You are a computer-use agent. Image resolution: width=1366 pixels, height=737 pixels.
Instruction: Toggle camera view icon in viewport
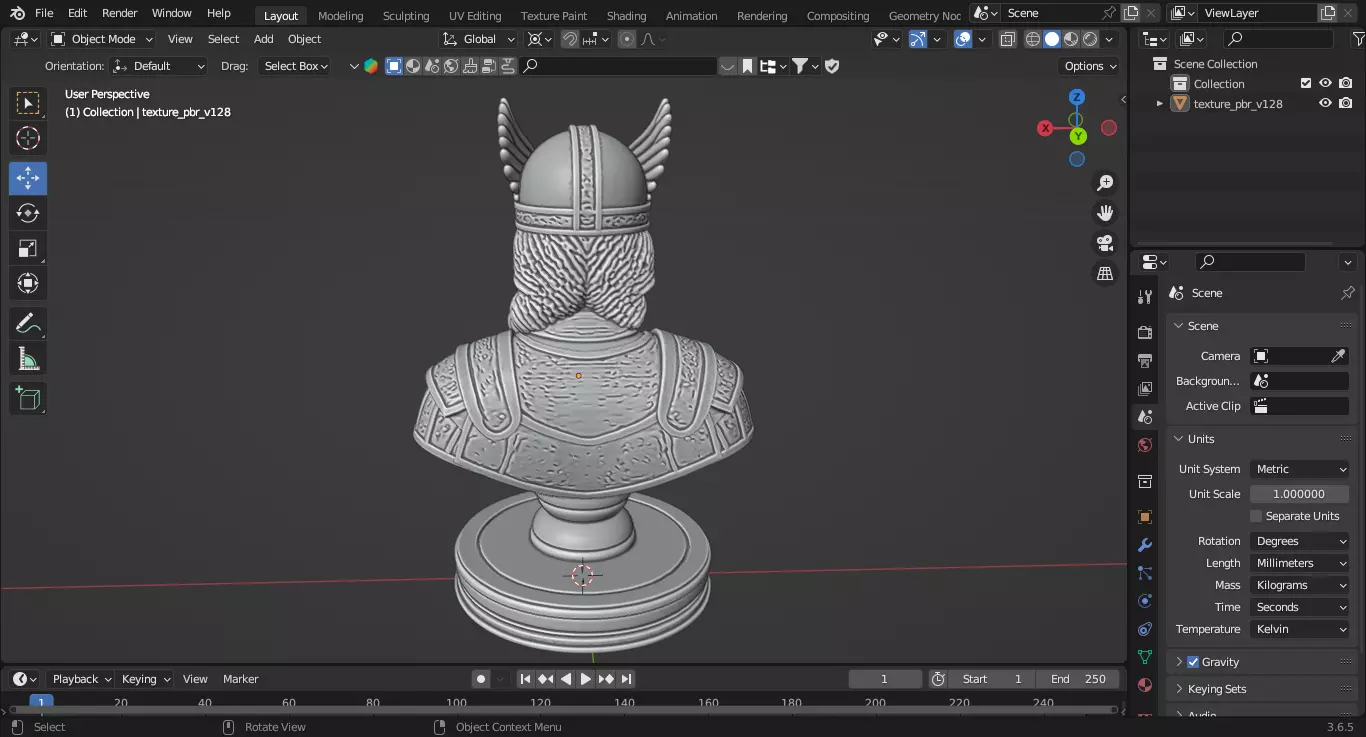pos(1105,243)
